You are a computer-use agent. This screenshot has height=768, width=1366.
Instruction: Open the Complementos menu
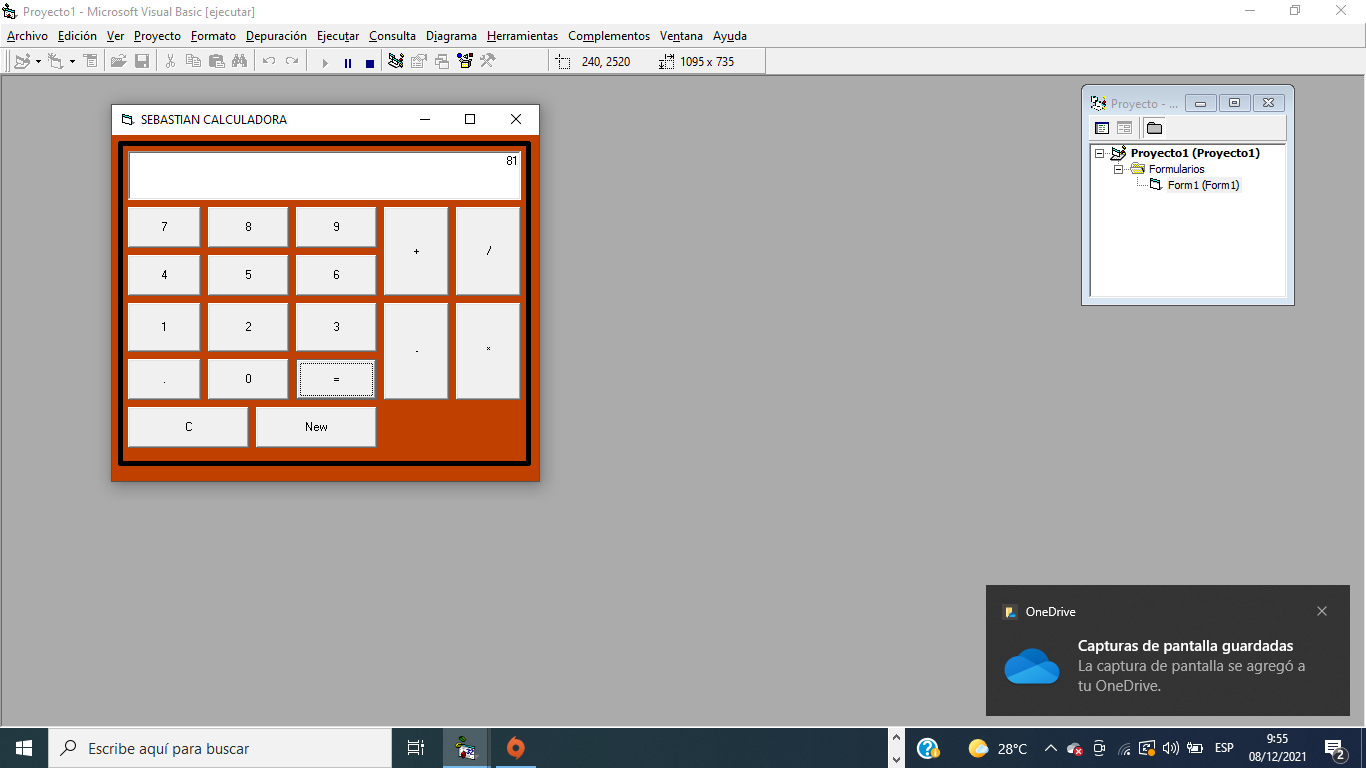[609, 36]
